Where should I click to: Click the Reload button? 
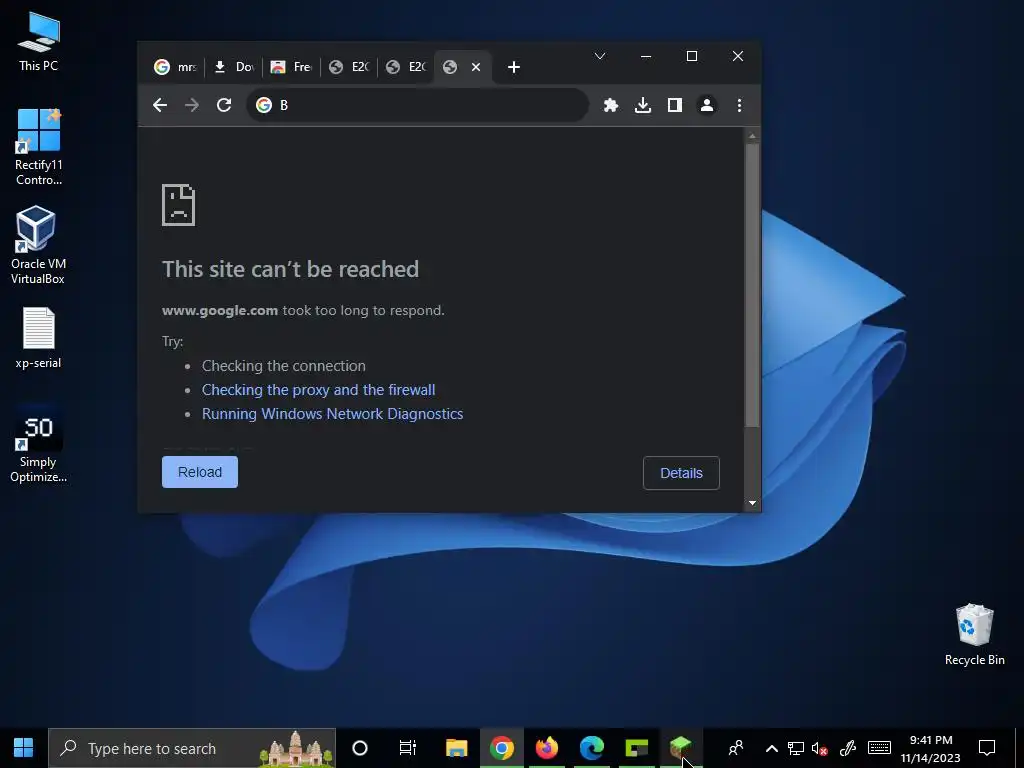coord(200,472)
